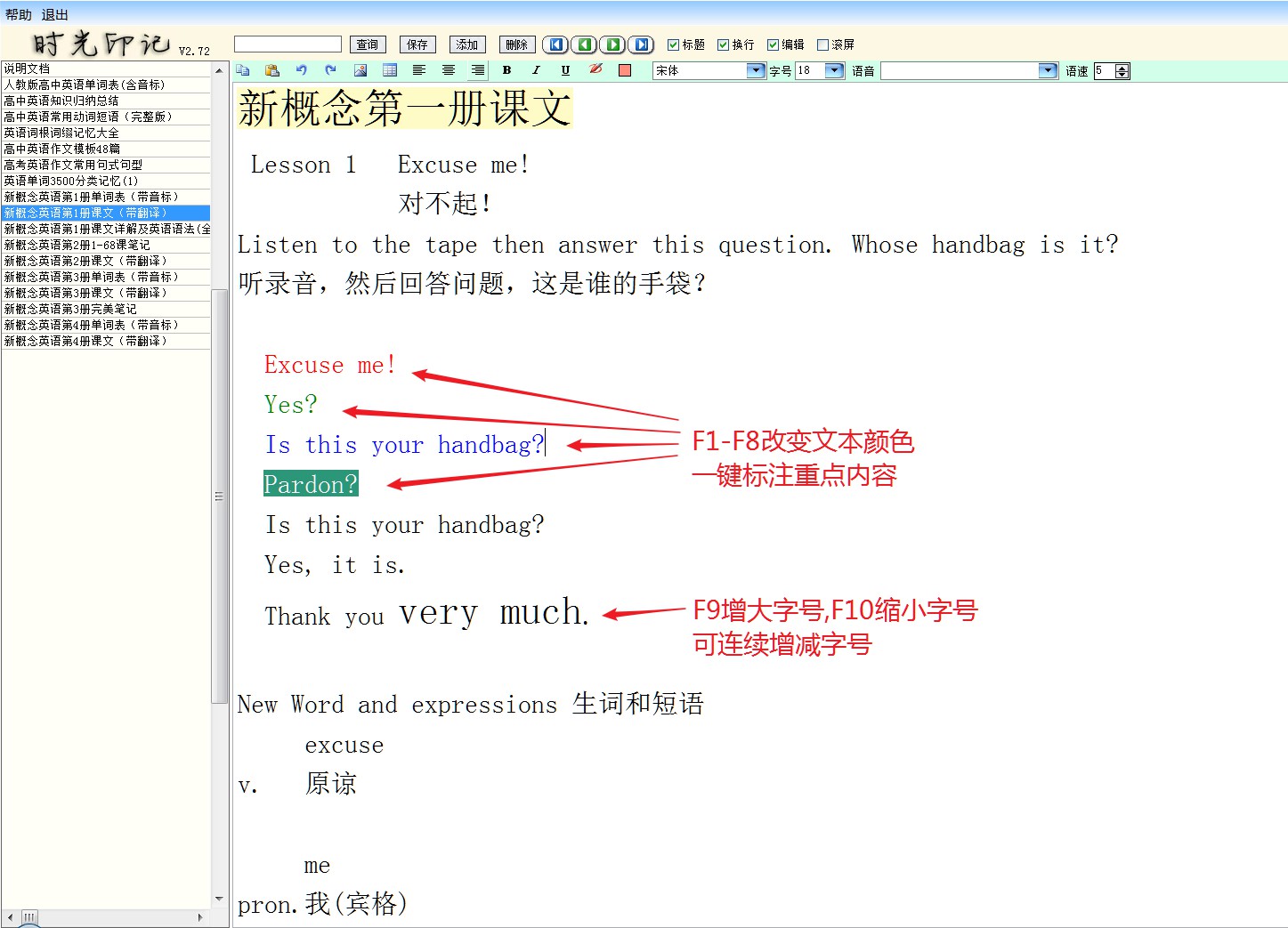This screenshot has height=928, width=1288.
Task: Click the line Thank you very much.
Action: [426, 612]
